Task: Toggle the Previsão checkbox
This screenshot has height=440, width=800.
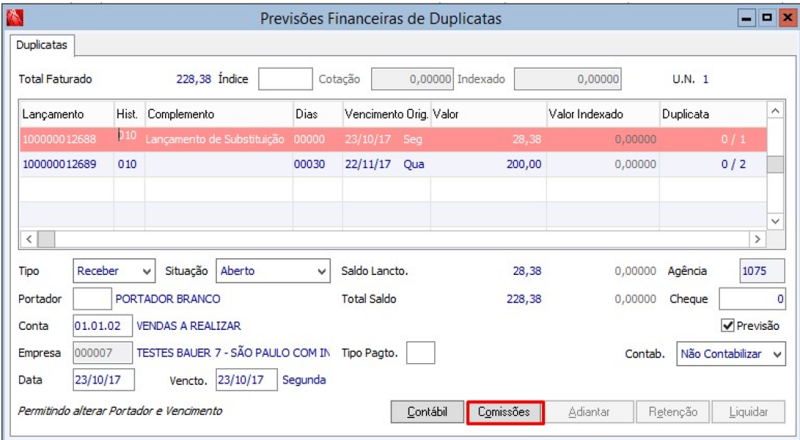Action: point(728,326)
